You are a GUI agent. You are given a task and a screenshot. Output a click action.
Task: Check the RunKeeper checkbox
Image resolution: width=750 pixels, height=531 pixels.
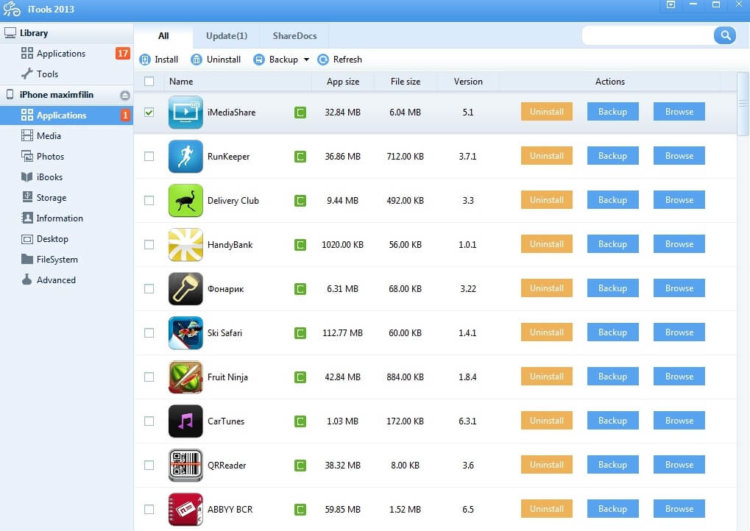coord(149,156)
